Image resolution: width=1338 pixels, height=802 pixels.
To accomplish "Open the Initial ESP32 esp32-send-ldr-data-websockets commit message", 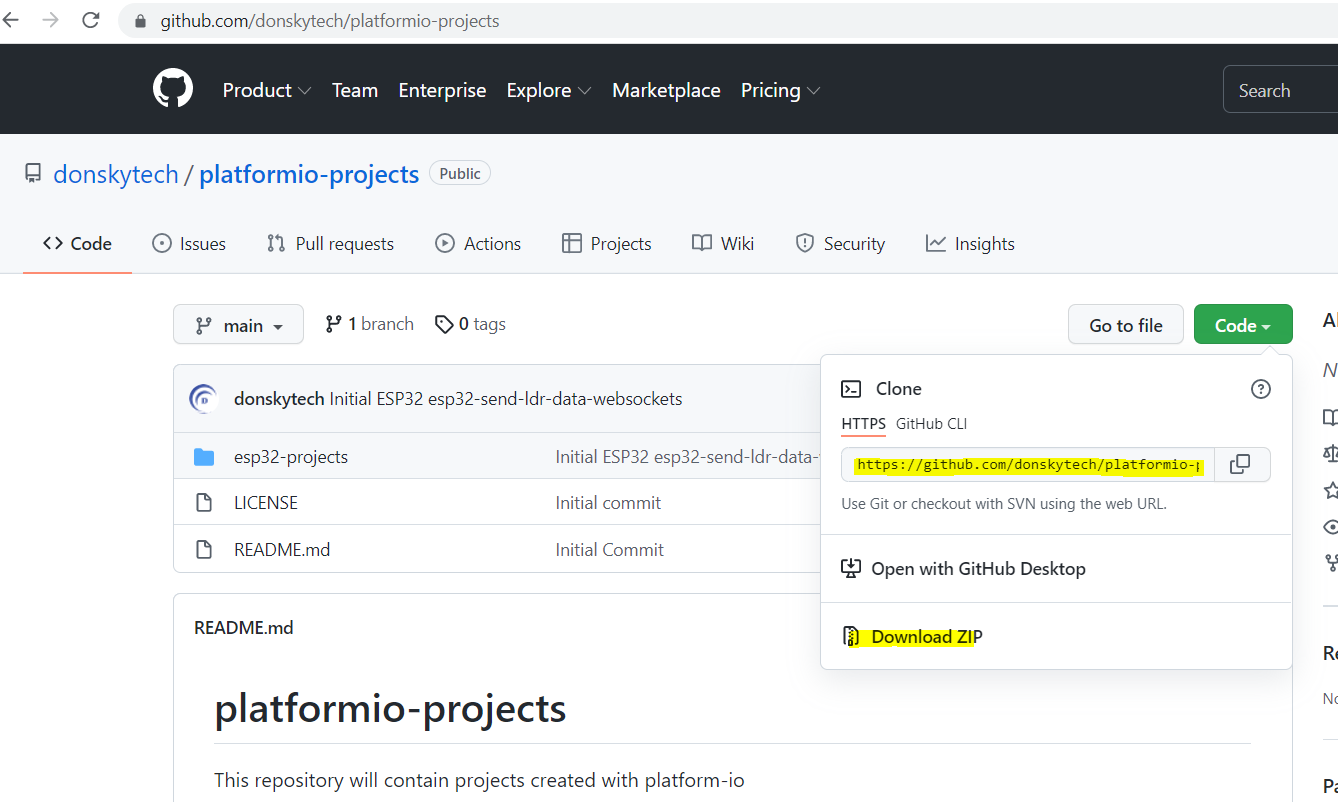I will 506,399.
